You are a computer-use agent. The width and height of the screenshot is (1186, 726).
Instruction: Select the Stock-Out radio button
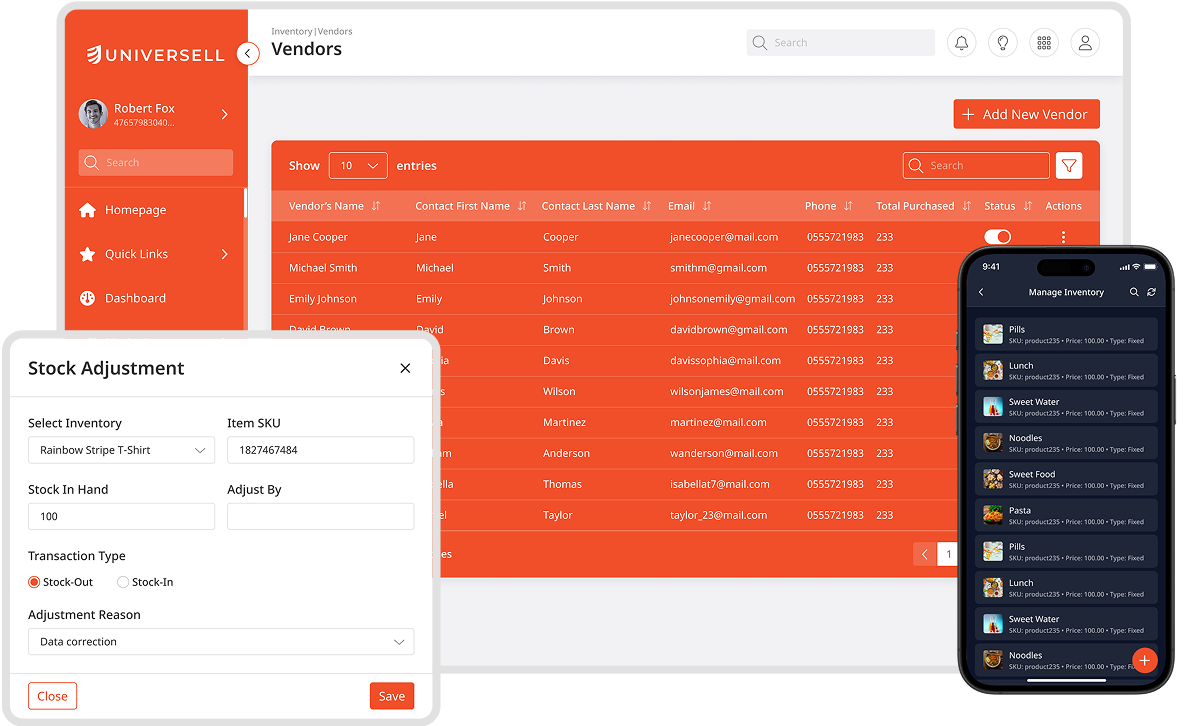(x=34, y=582)
